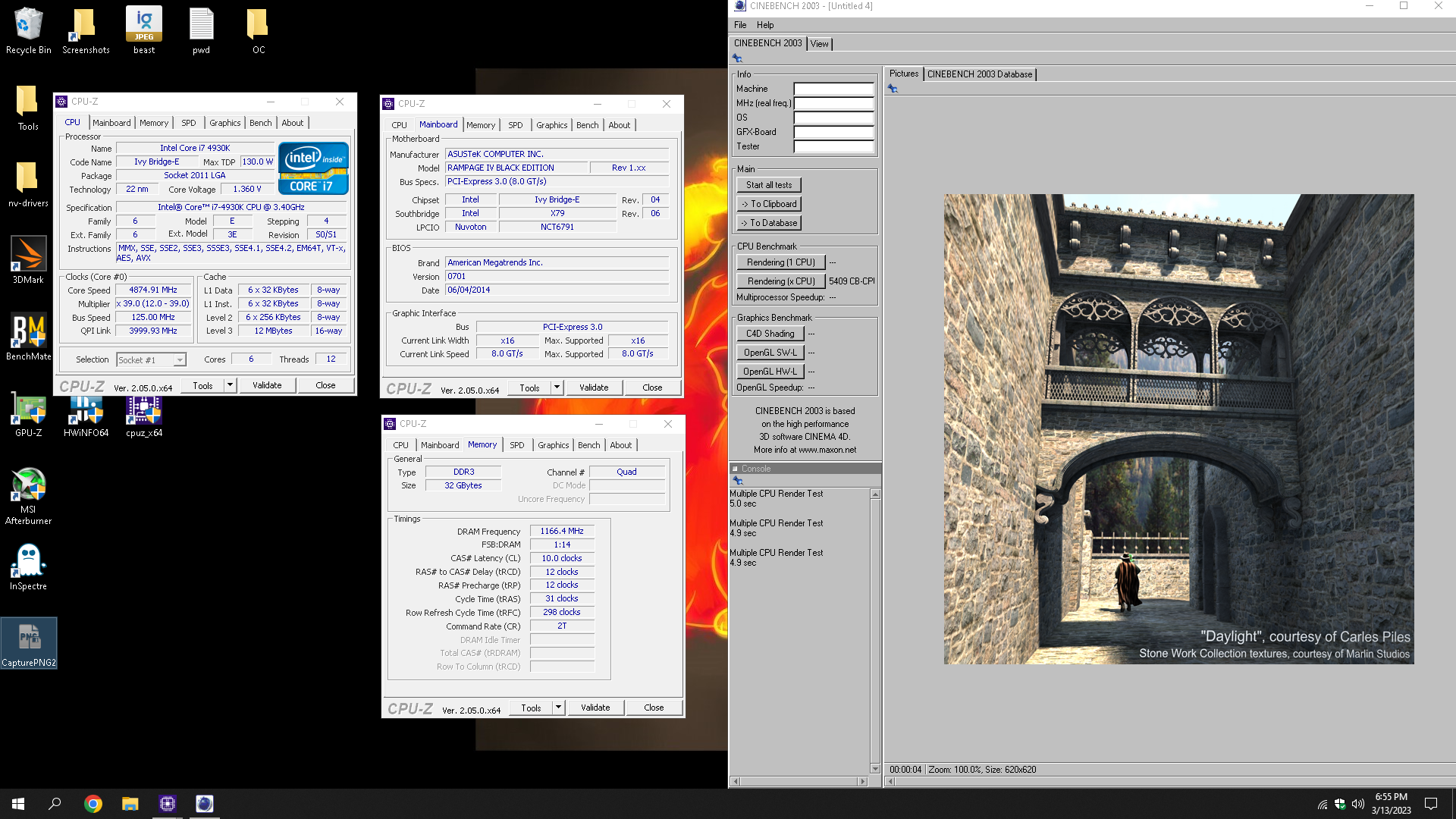Switch to CINEBENCH taskbar icon
Screen dimensions: 1456x819
[205, 804]
